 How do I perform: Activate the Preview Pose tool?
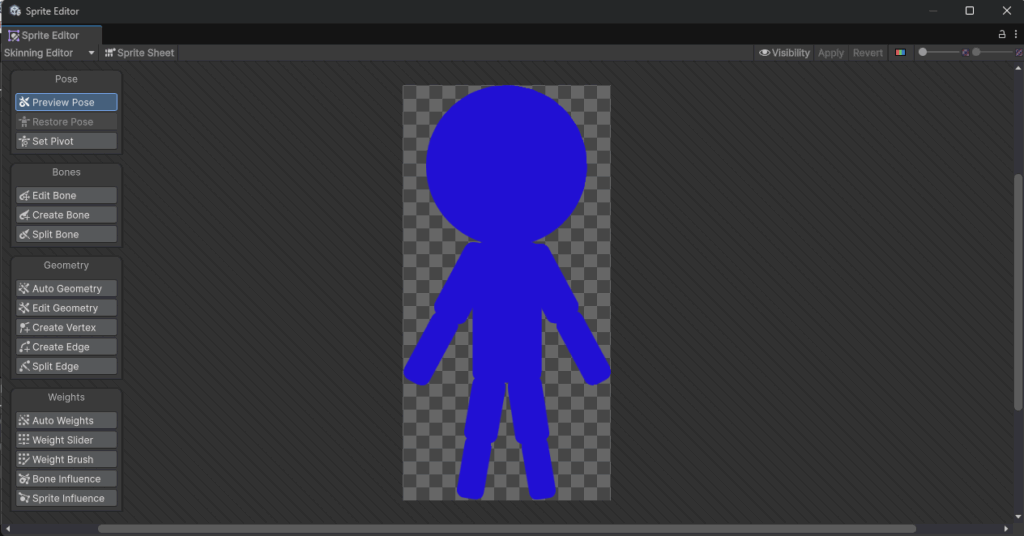click(66, 102)
